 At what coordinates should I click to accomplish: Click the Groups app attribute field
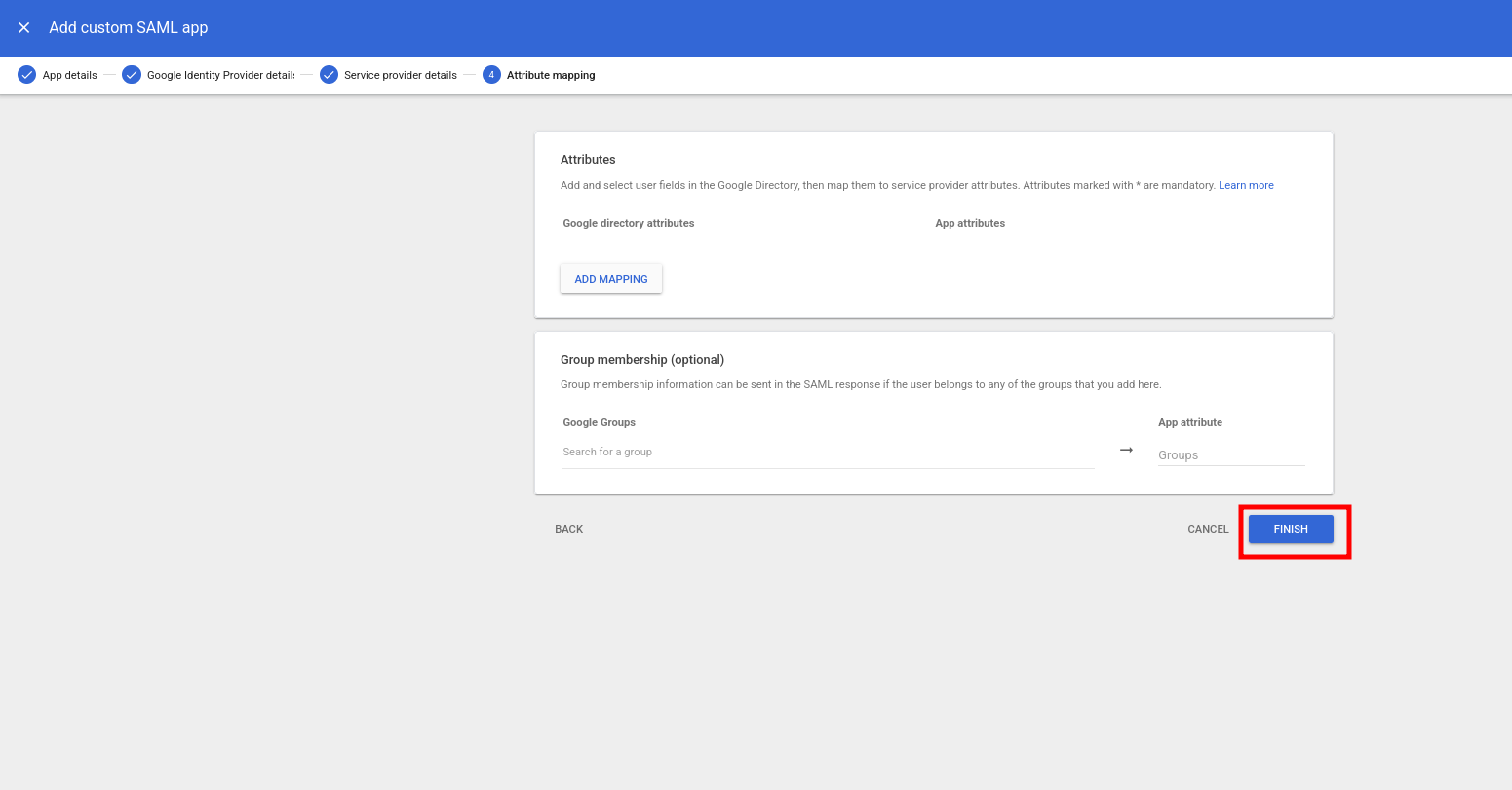[1231, 454]
